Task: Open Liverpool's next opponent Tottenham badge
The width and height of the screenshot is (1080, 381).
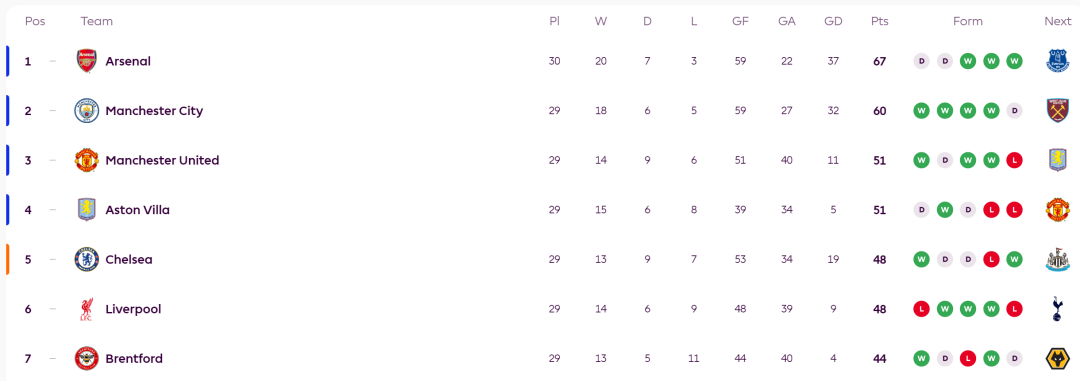Action: pyautogui.click(x=1057, y=309)
